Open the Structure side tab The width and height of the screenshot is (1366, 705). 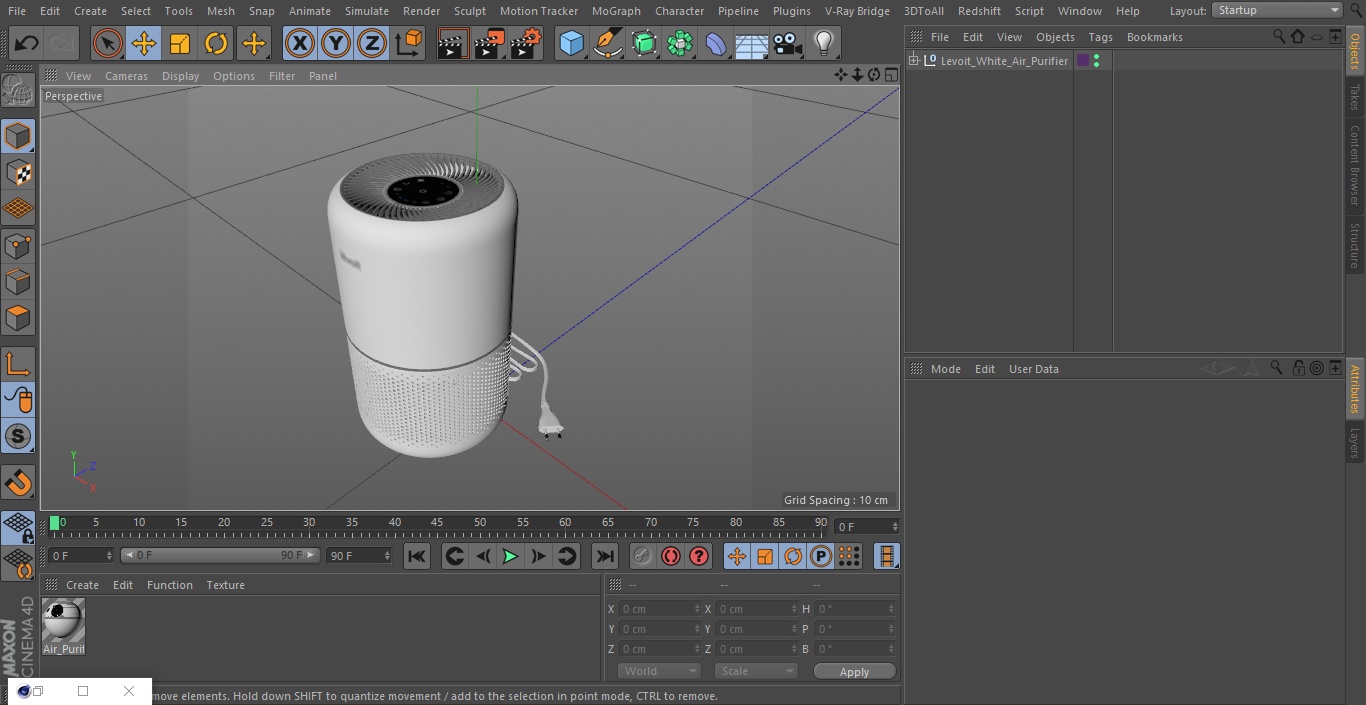1355,245
